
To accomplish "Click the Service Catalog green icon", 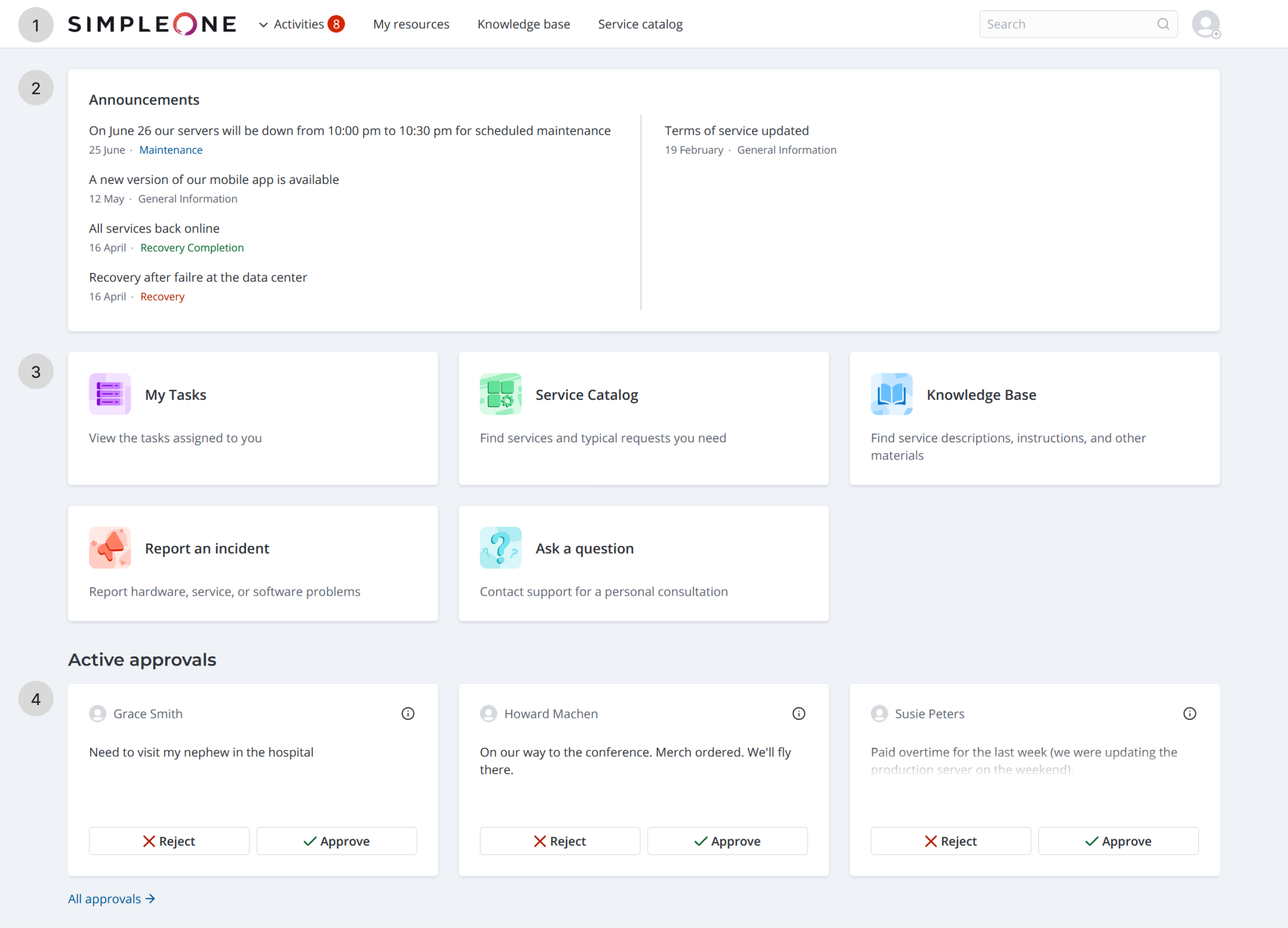I will click(x=500, y=394).
